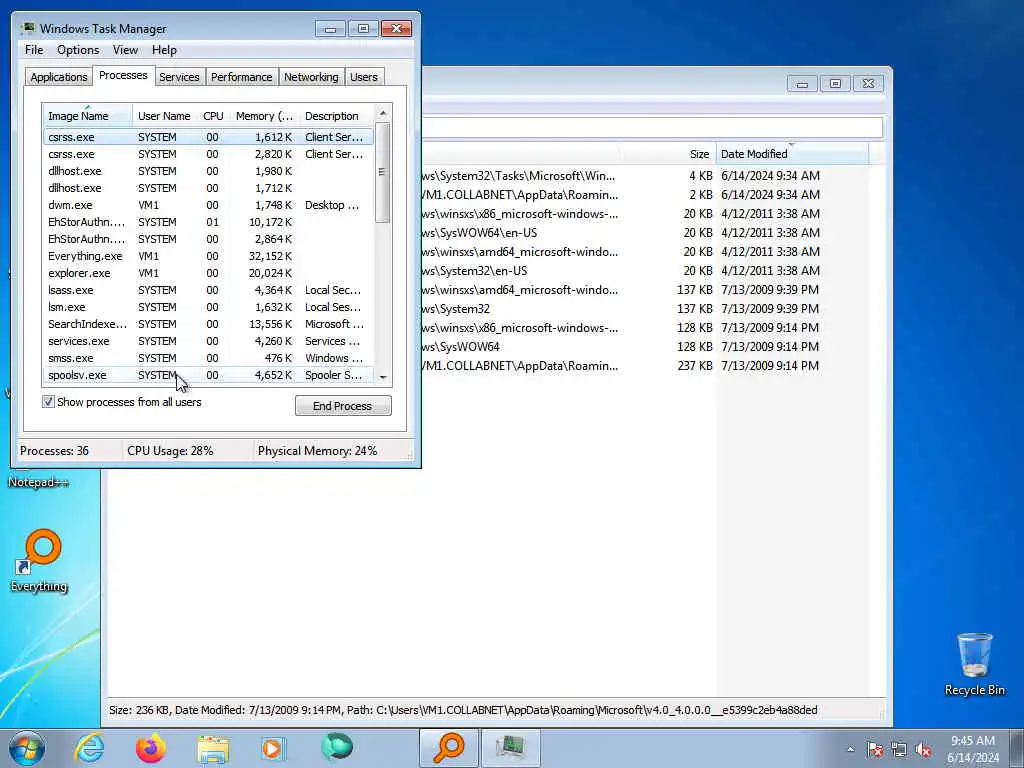The width and height of the screenshot is (1024, 768).
Task: Open the File menu in Task Manager
Action: click(34, 50)
